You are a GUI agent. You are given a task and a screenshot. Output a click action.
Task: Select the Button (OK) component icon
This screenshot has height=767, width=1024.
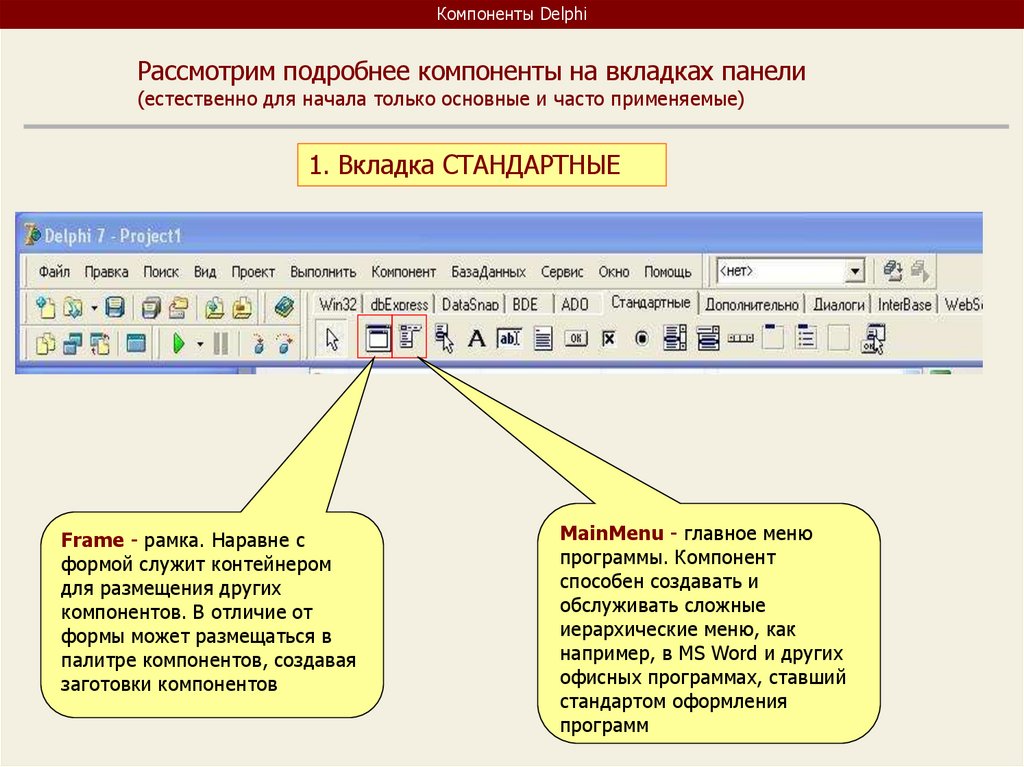[575, 338]
